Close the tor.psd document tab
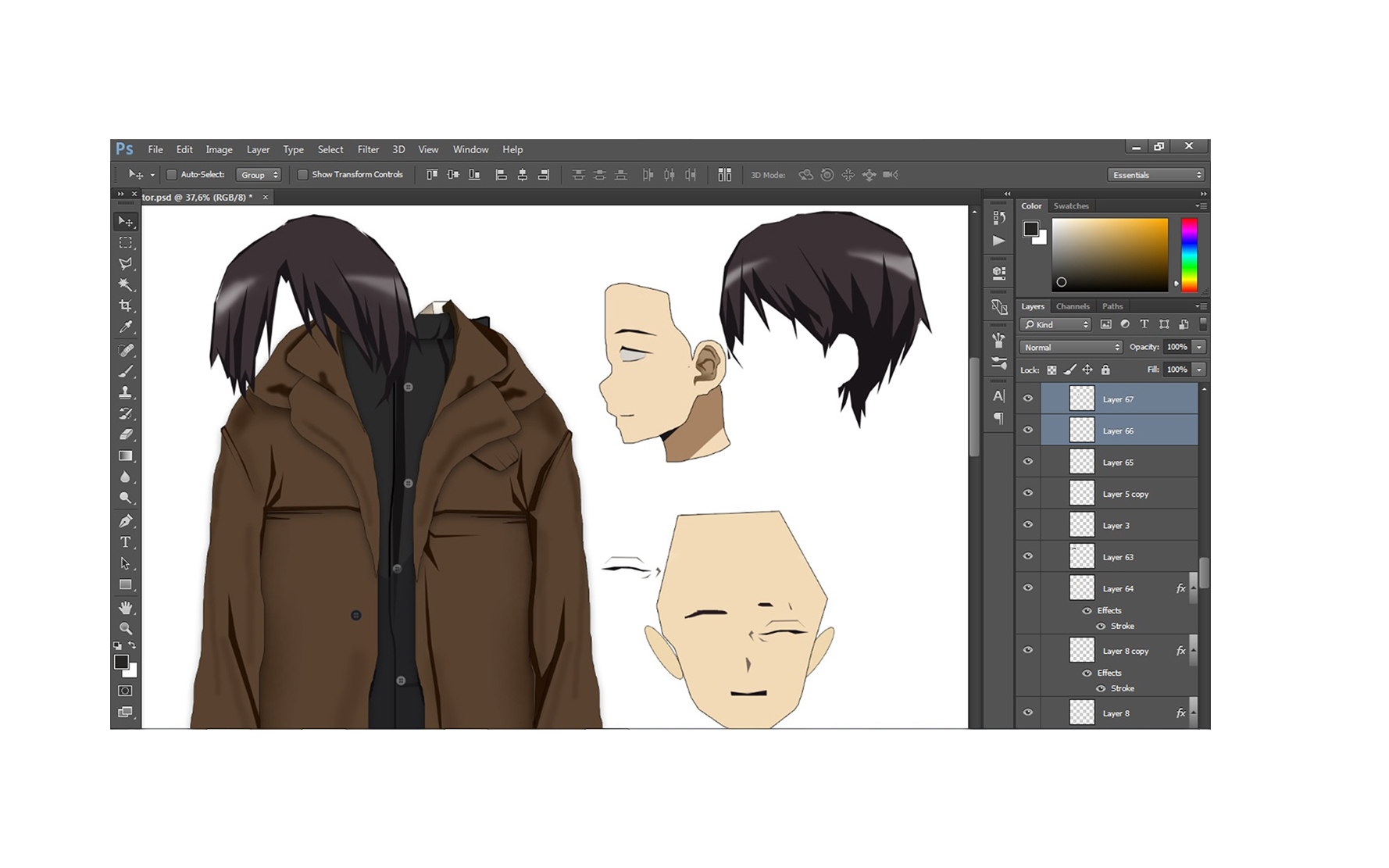 point(266,197)
